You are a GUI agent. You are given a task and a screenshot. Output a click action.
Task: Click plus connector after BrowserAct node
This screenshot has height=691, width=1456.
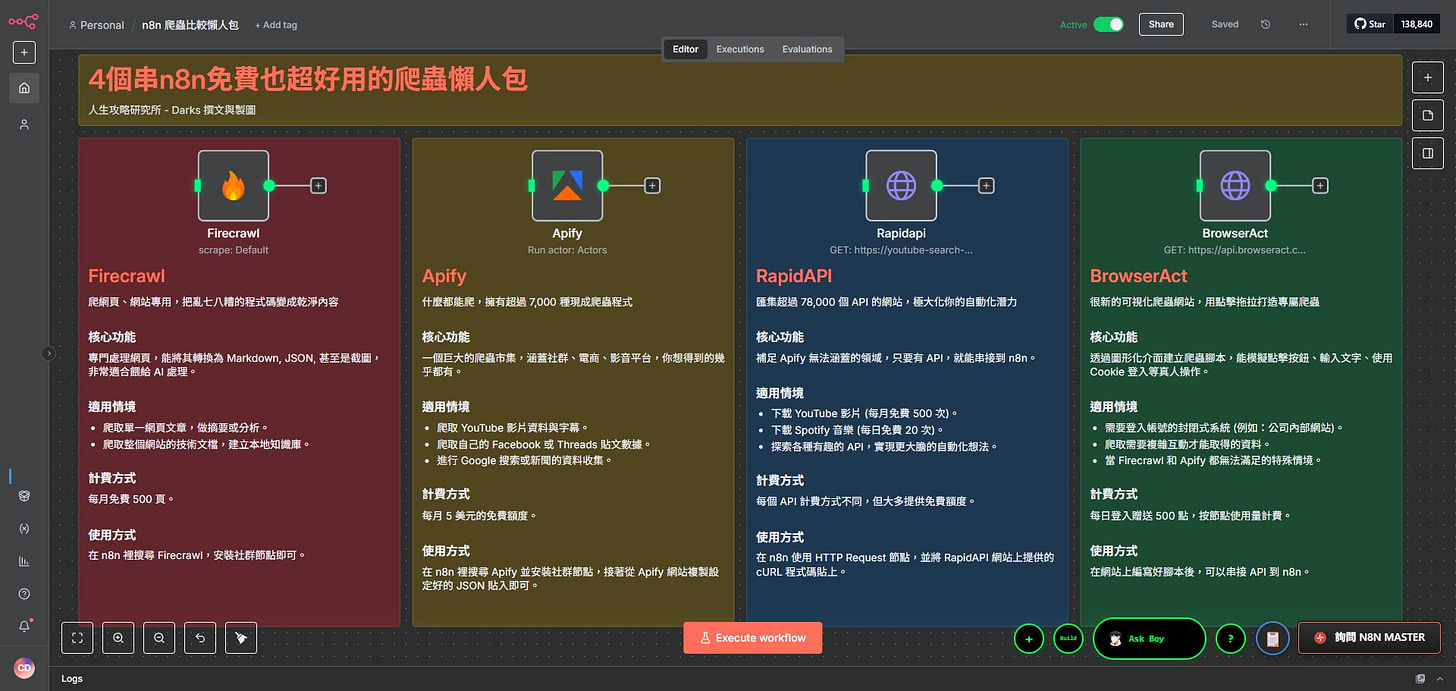tap(1320, 185)
